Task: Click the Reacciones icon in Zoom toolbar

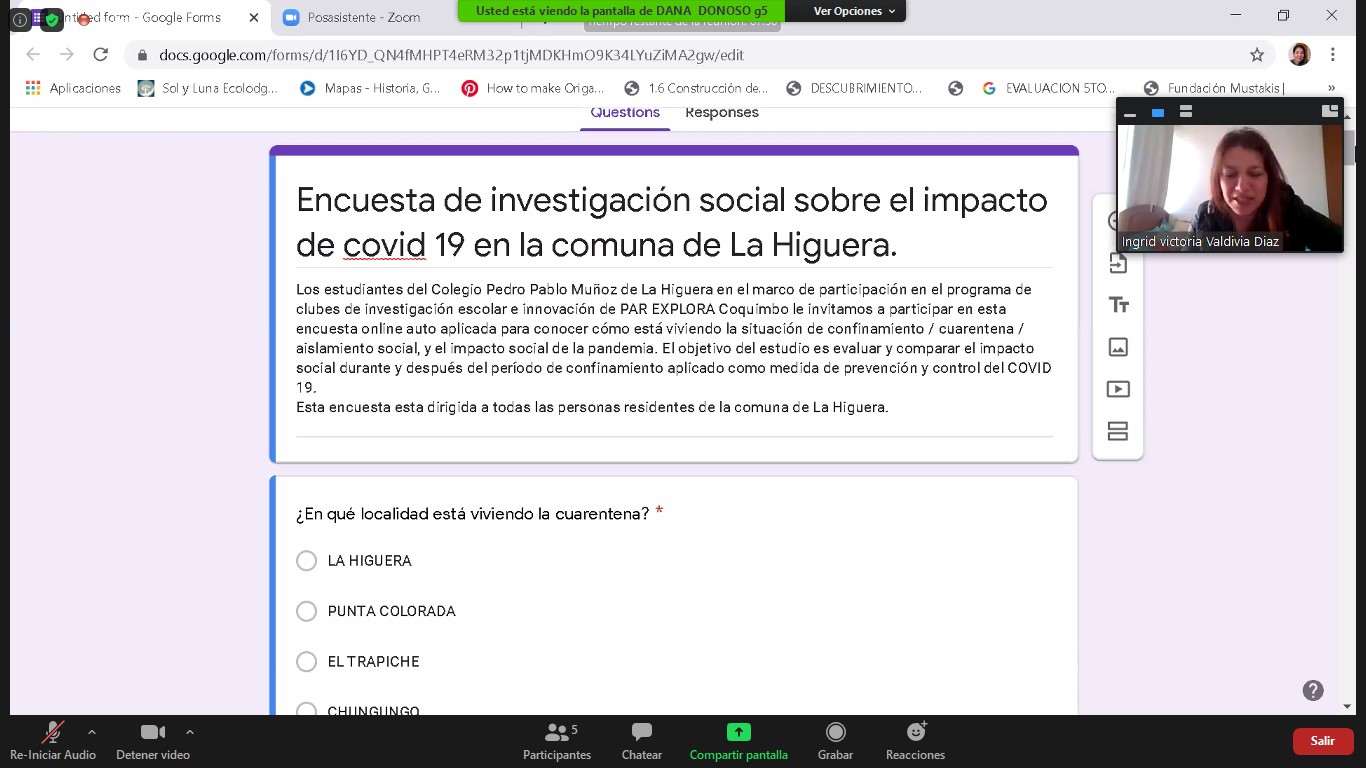Action: [913, 740]
